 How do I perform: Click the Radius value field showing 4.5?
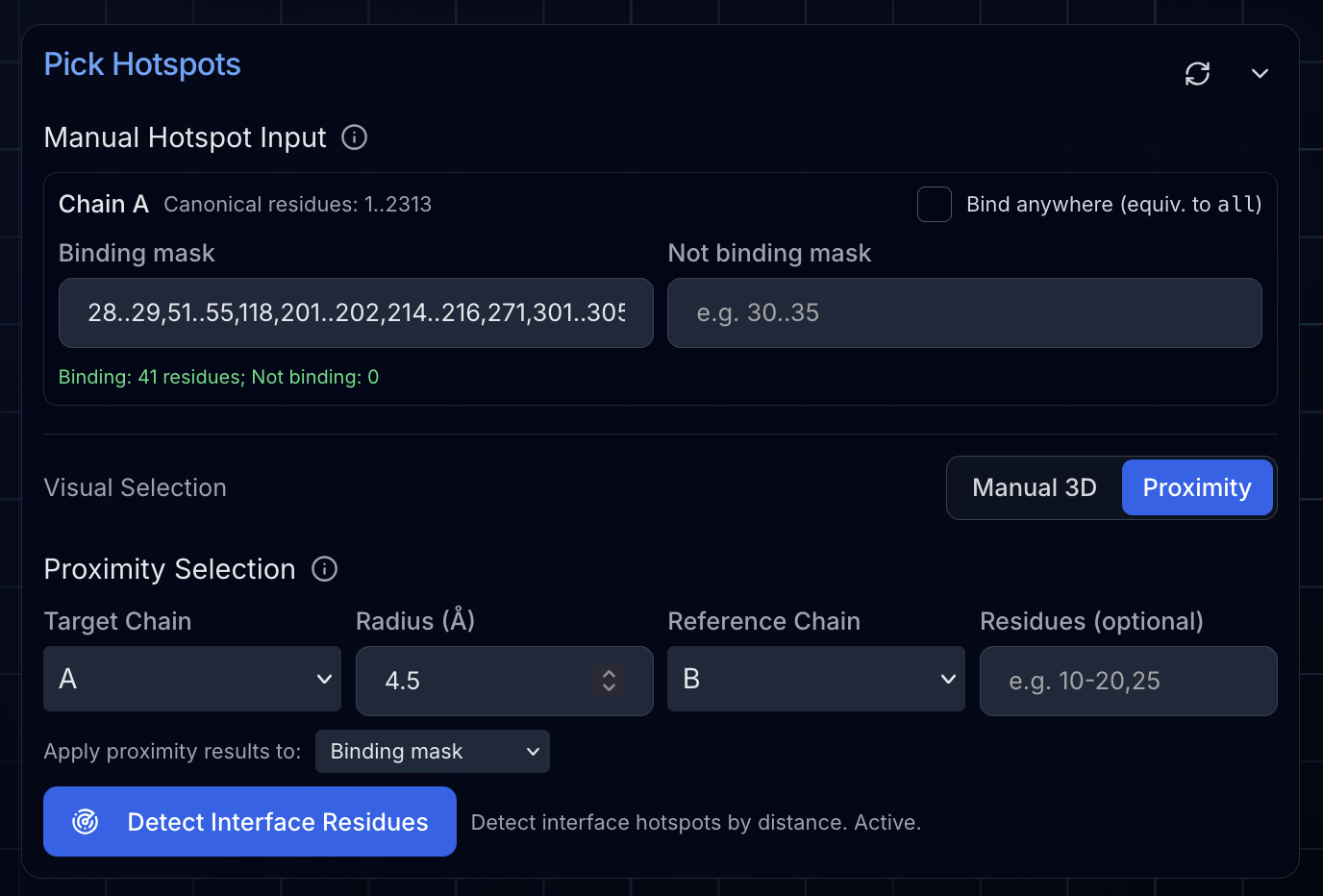coord(462,681)
